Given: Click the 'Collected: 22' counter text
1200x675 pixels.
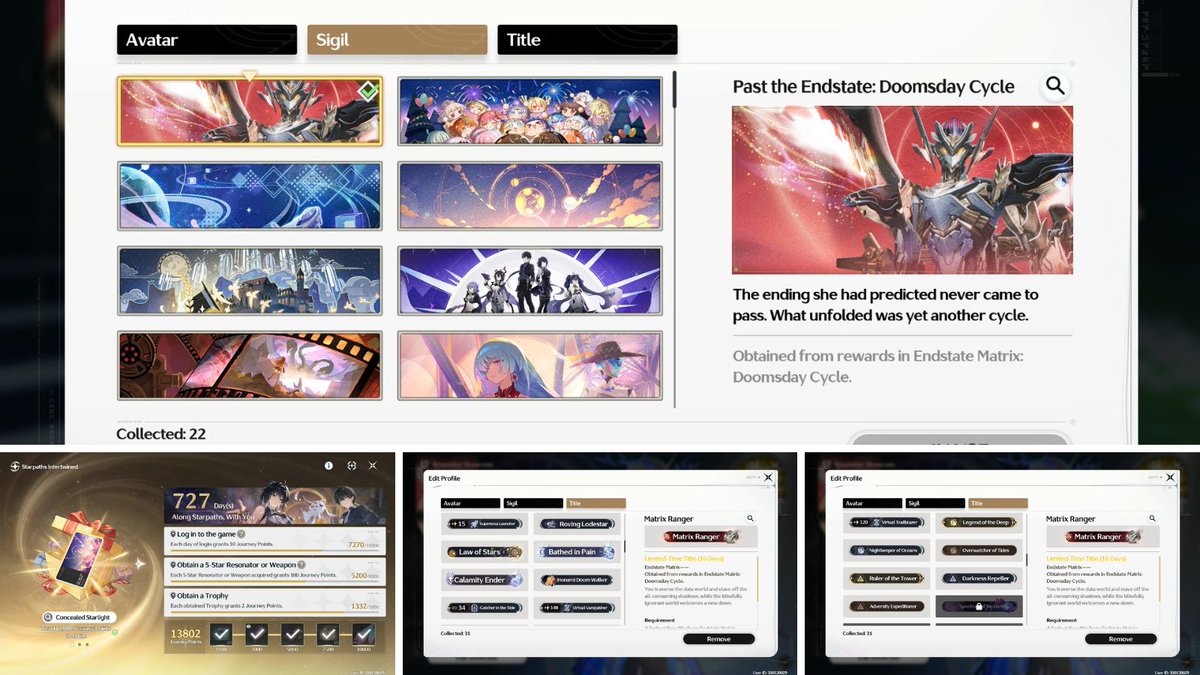Looking at the screenshot, I should tap(163, 434).
